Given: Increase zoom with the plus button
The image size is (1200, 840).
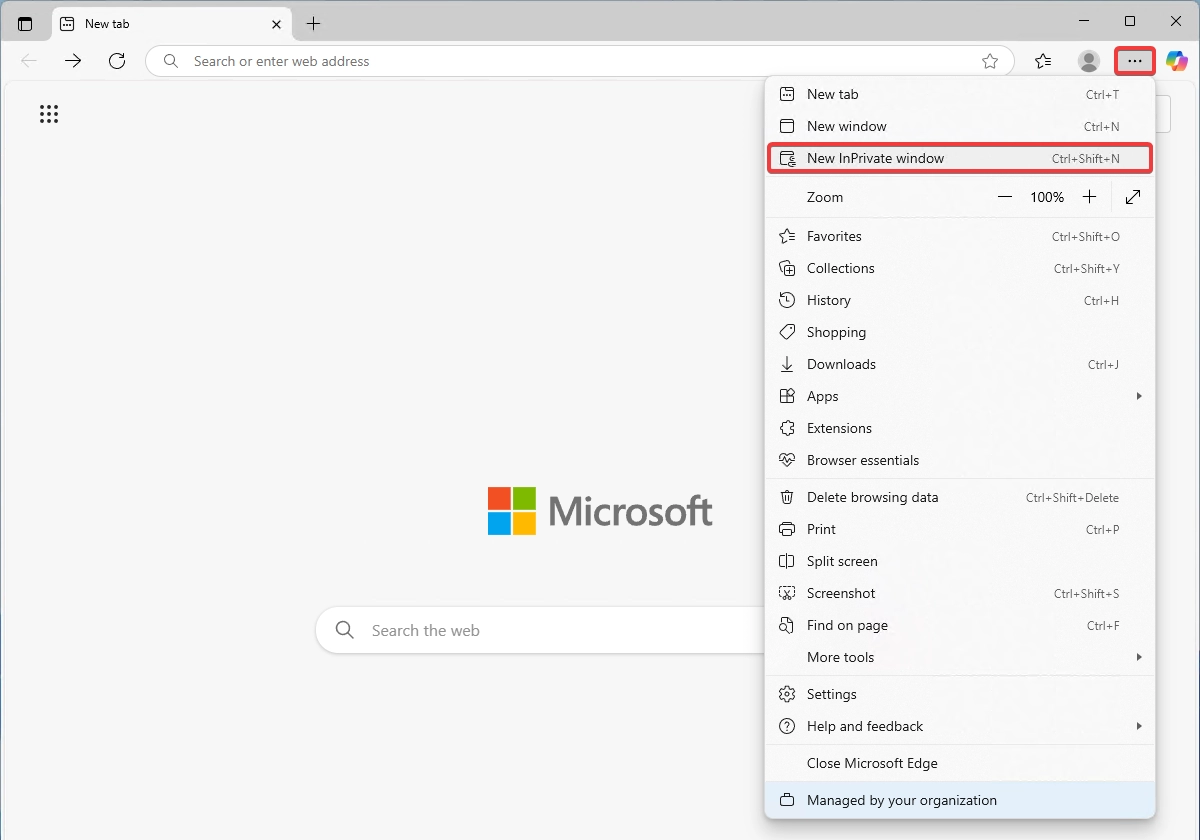Looking at the screenshot, I should (x=1090, y=197).
